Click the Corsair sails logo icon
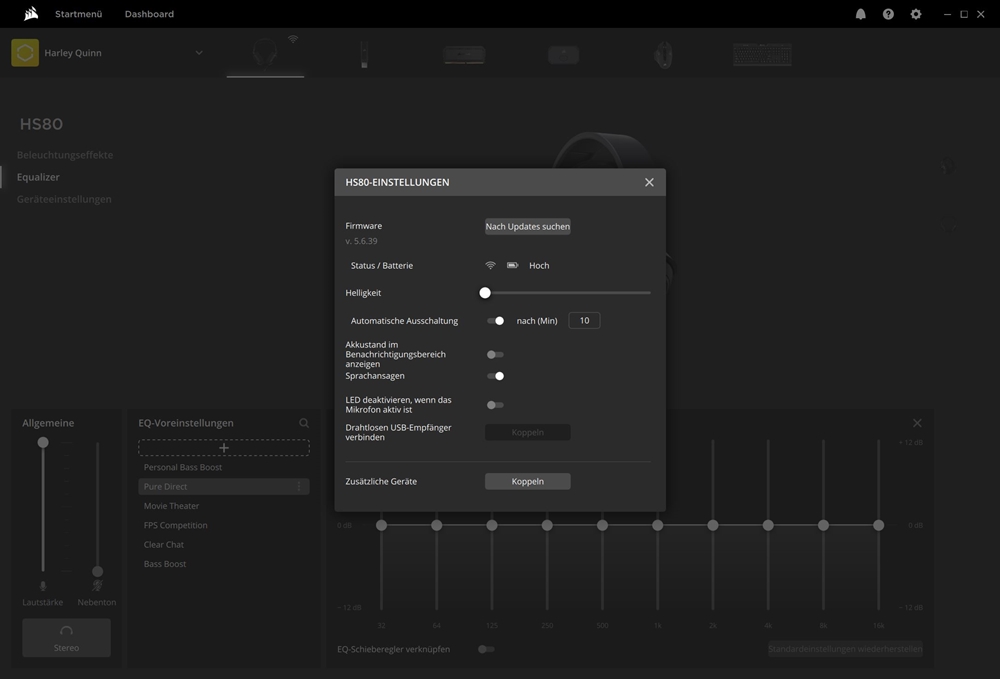1000x679 pixels. [x=31, y=13]
